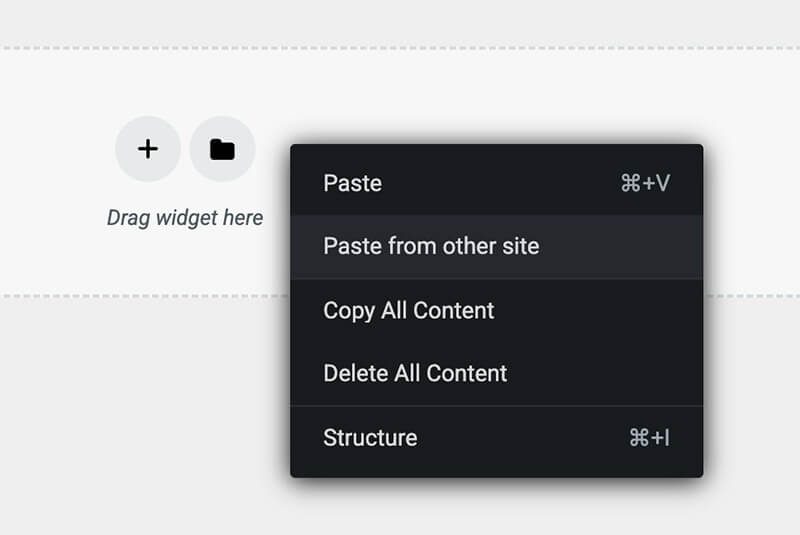This screenshot has width=800, height=535.
Task: Choose Paste from other site
Action: pos(496,247)
